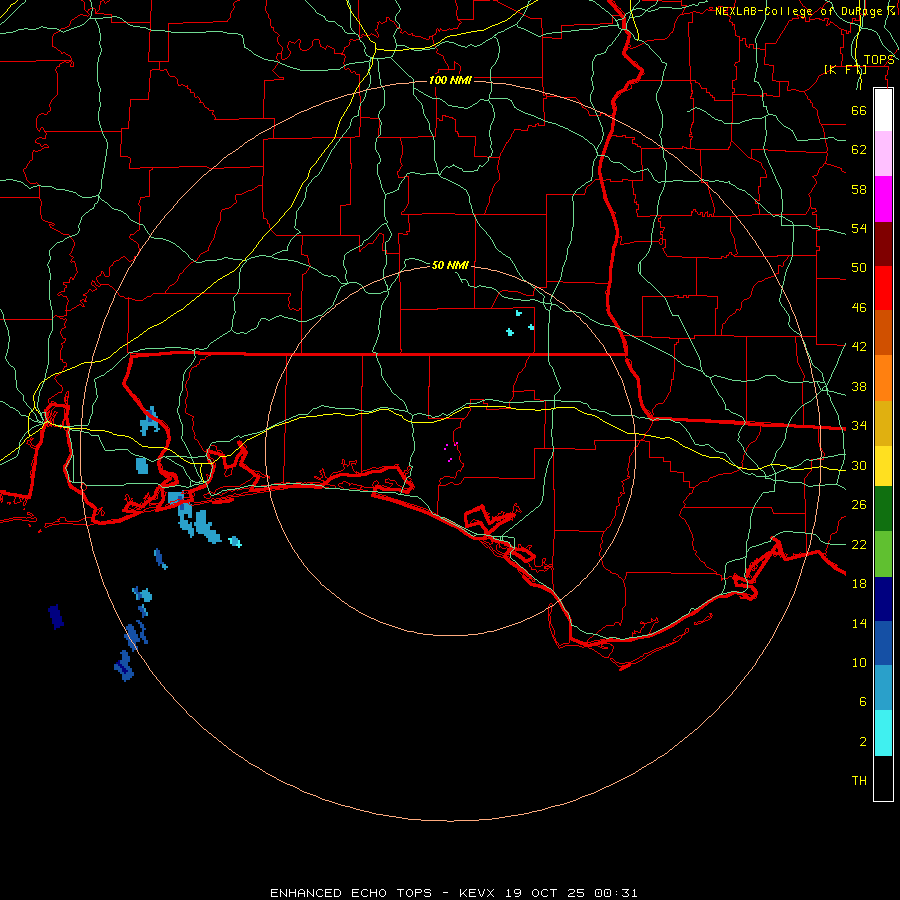The width and height of the screenshot is (900, 900).
Task: Click the '30' legend value
Action: point(859,465)
